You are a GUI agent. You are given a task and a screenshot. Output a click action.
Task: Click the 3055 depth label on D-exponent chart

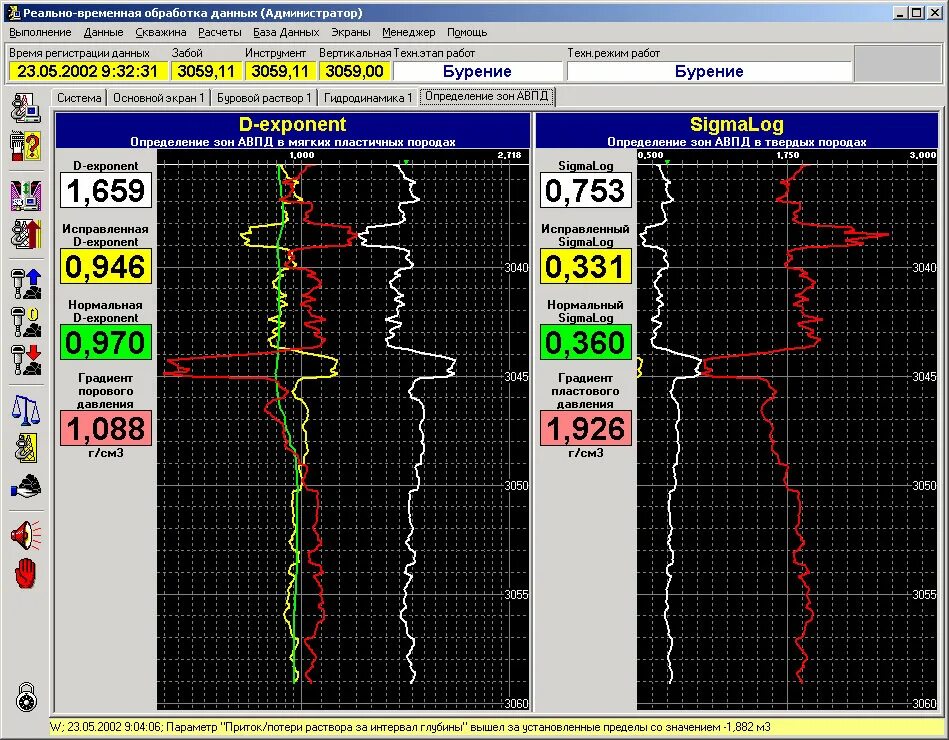click(x=516, y=594)
